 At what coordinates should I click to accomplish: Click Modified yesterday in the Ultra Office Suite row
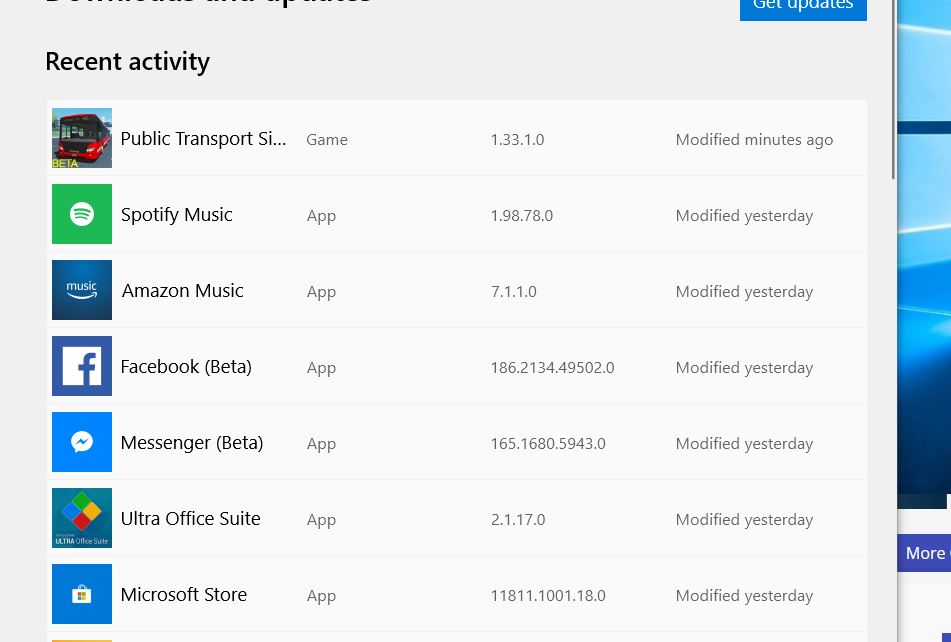744,520
